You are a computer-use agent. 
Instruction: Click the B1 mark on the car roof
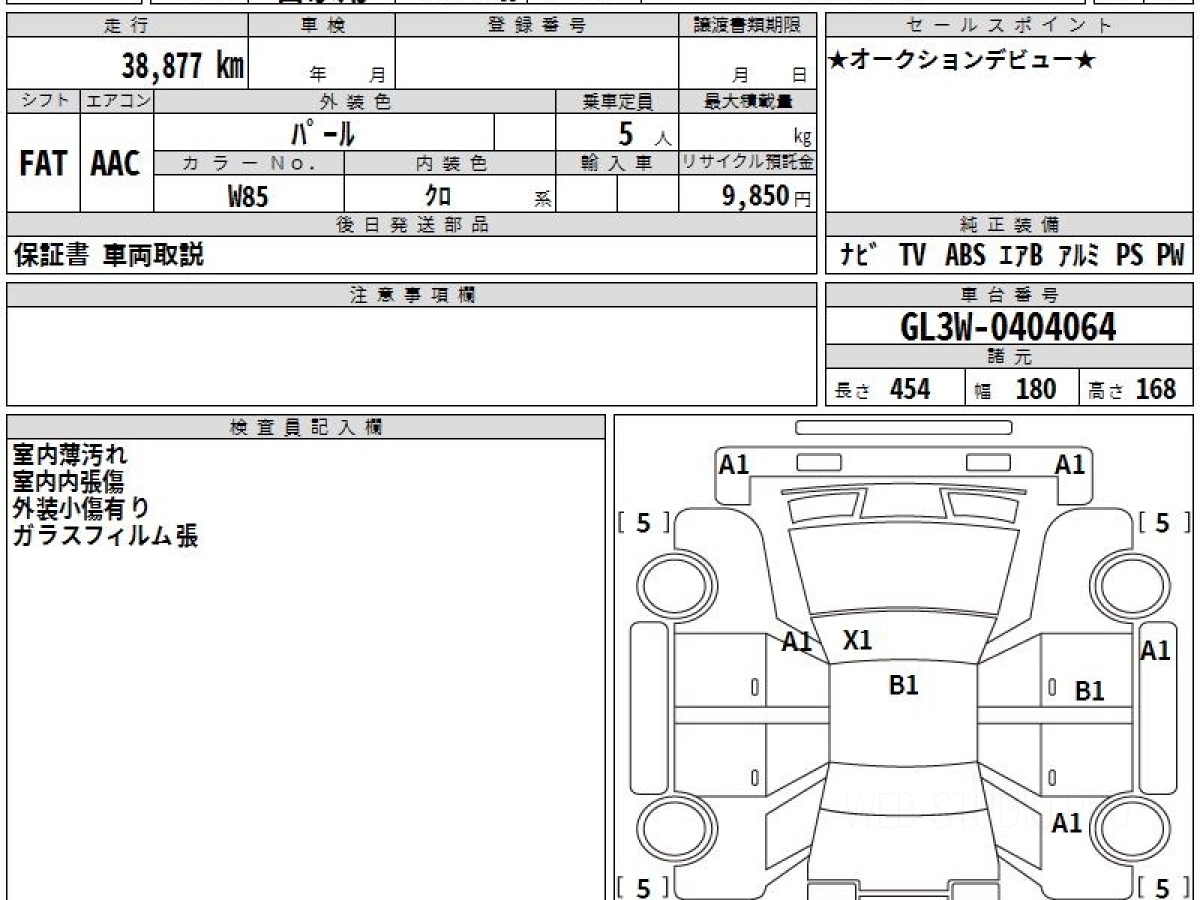(x=904, y=685)
